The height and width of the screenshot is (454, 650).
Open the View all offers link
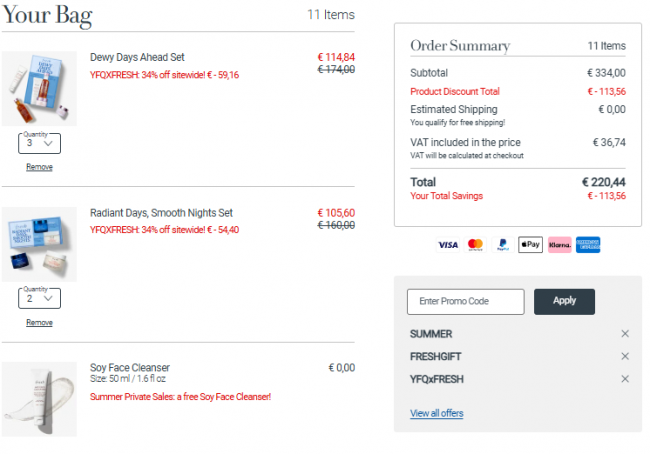(x=437, y=413)
